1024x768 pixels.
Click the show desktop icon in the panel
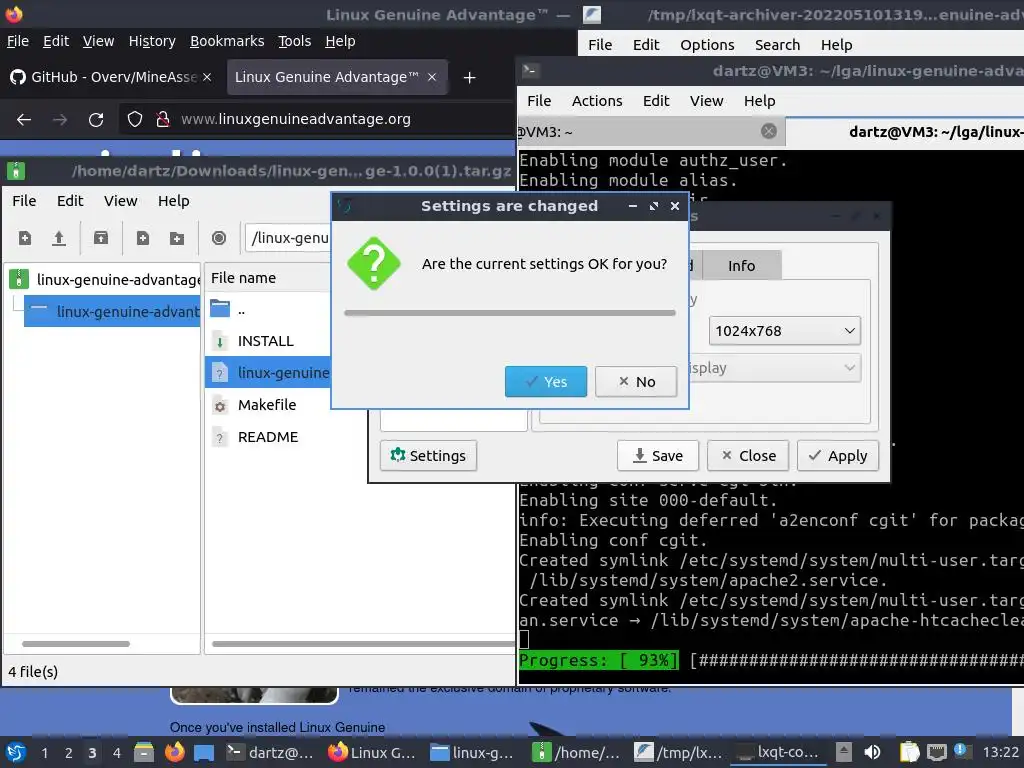coord(204,752)
